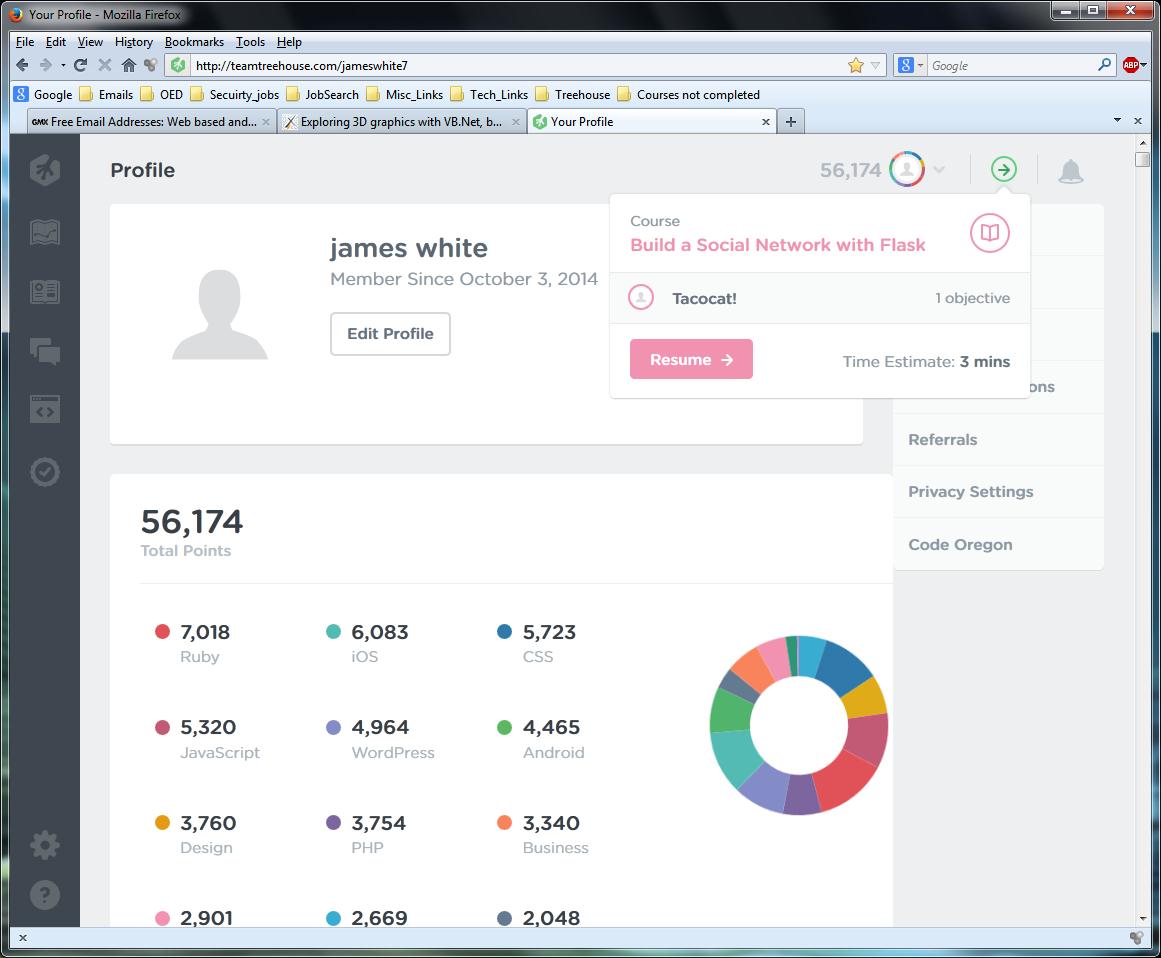Close the Exploring 3D graphics tab
Screen dimensions: 1161x958
515,121
